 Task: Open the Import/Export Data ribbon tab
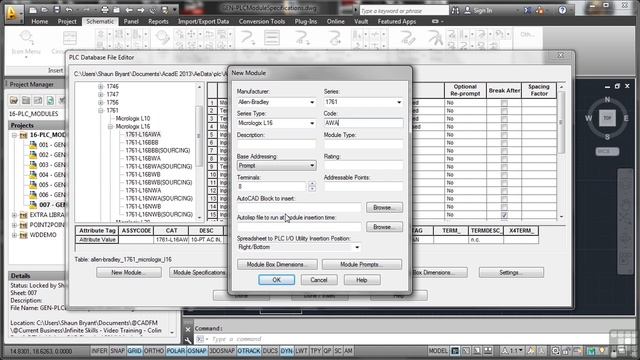[203, 22]
